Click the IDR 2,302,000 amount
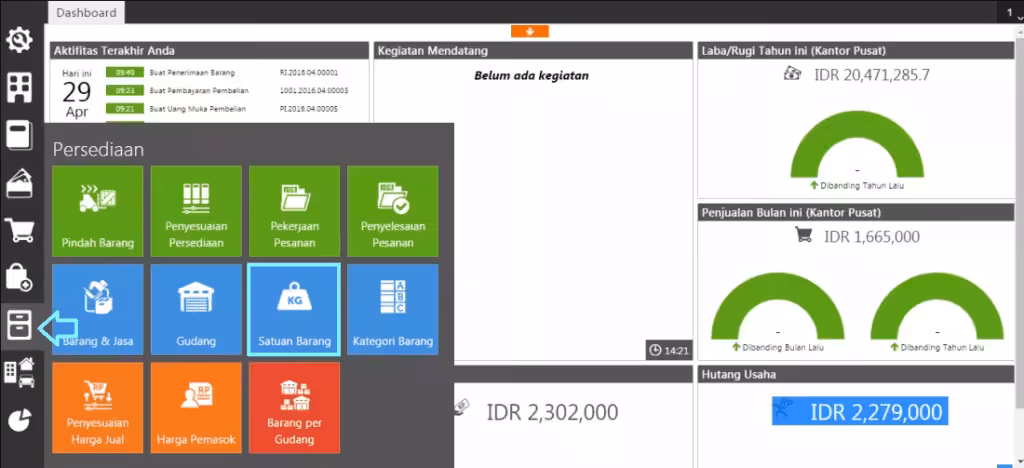 click(x=552, y=412)
